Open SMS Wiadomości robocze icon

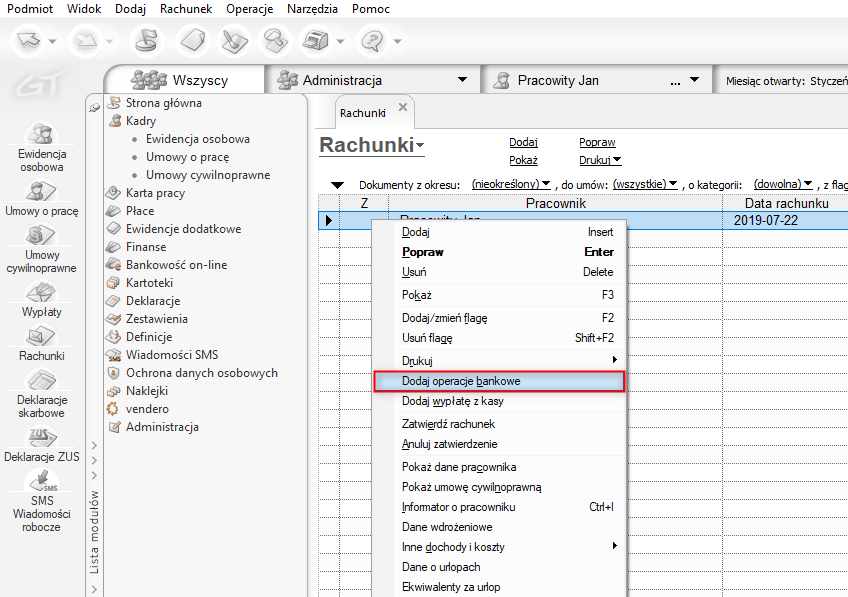(x=41, y=481)
